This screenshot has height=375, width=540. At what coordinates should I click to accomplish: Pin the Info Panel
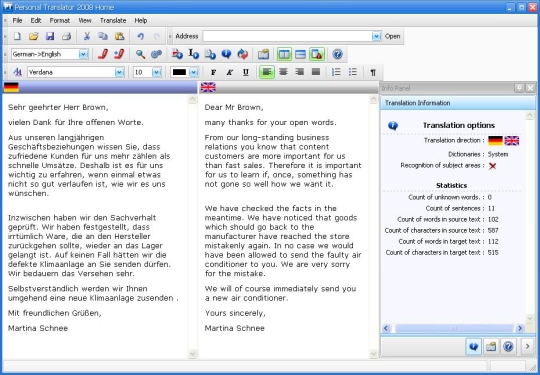click(519, 88)
